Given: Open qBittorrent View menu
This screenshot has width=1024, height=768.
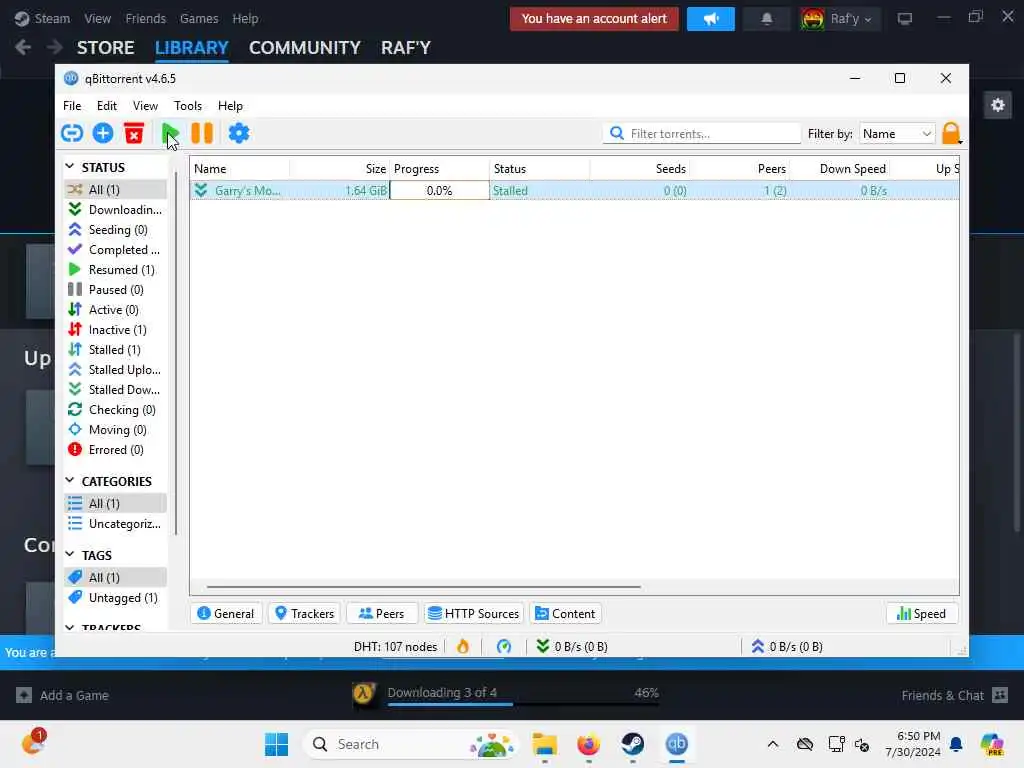Looking at the screenshot, I should [145, 106].
